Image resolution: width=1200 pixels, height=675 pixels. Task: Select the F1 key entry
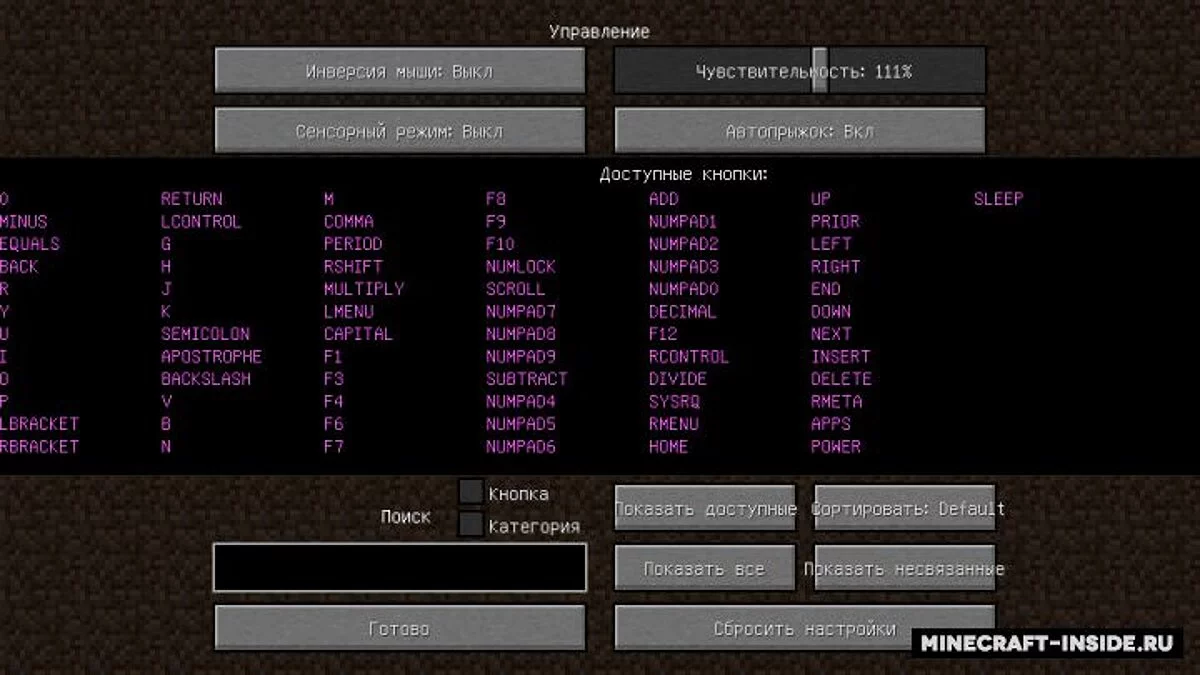pos(333,357)
